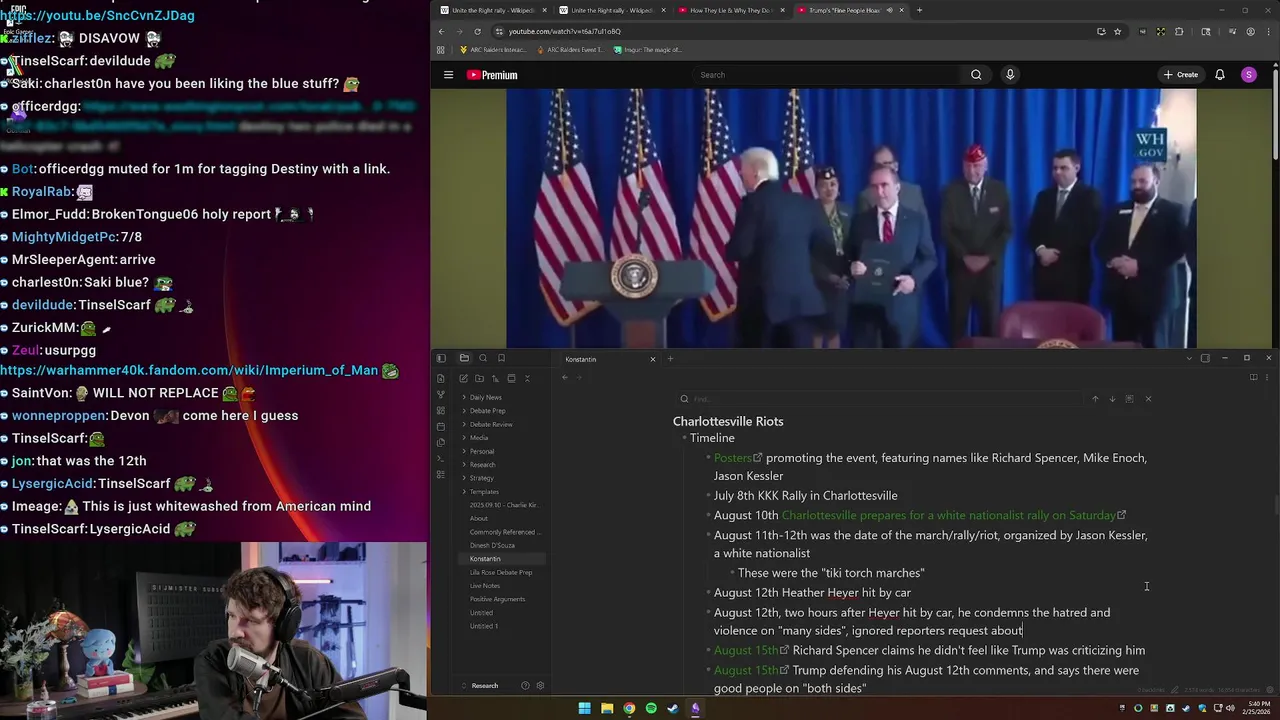
Task: Click the YouTube Create button
Action: [x=1180, y=74]
